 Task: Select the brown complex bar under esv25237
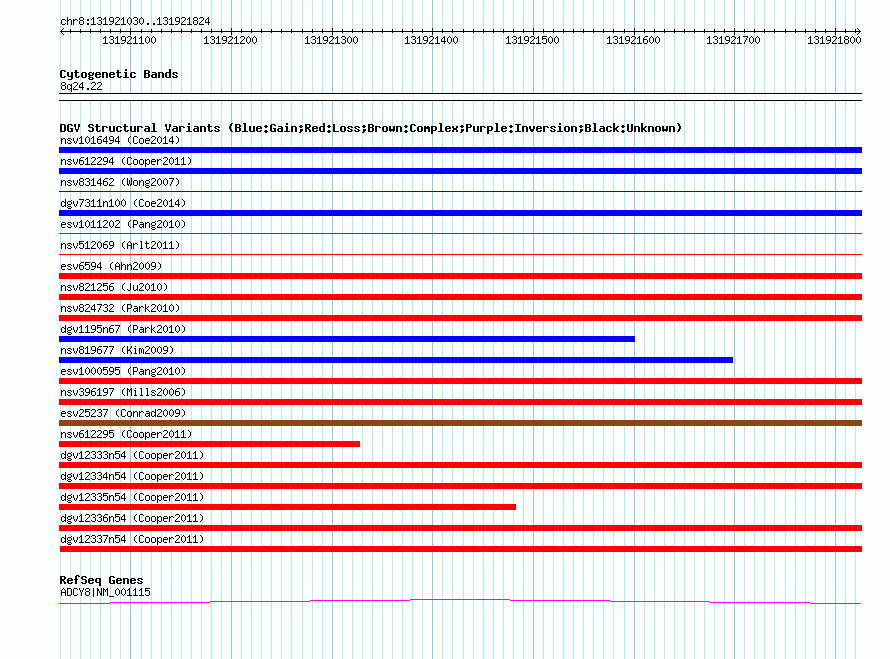click(x=460, y=423)
